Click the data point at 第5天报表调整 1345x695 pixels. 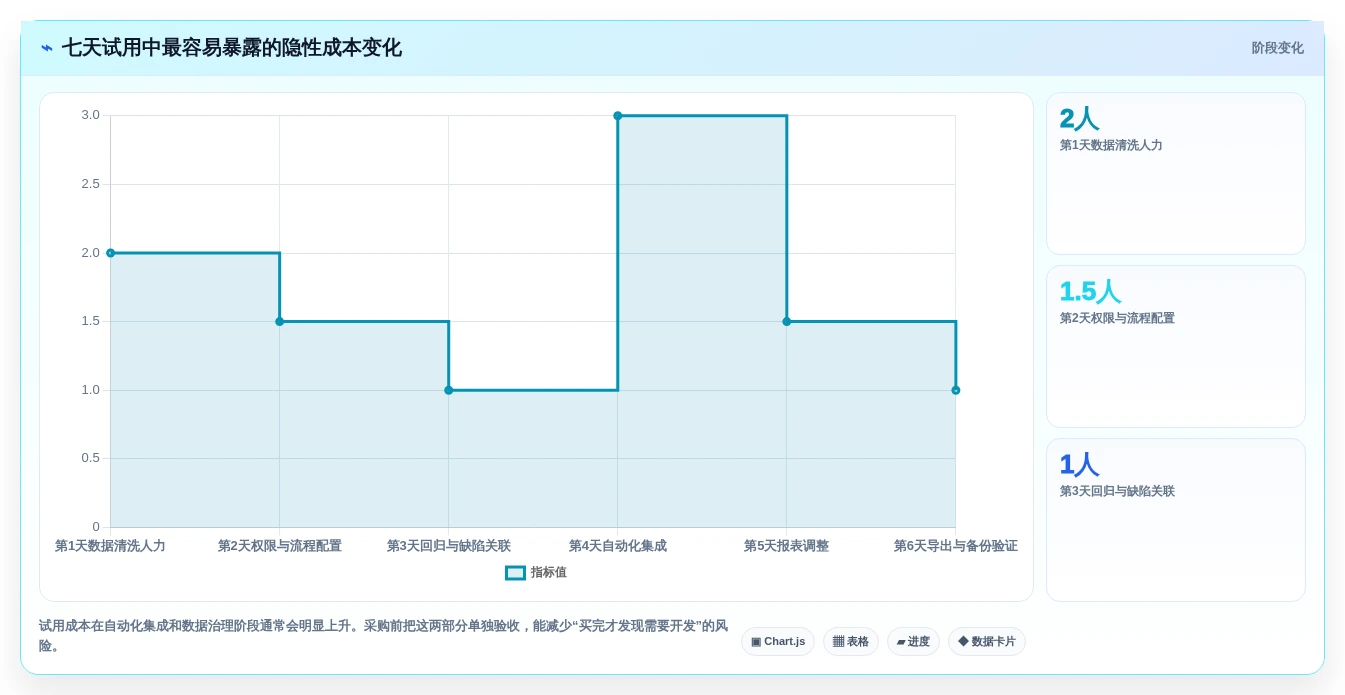pos(786,321)
